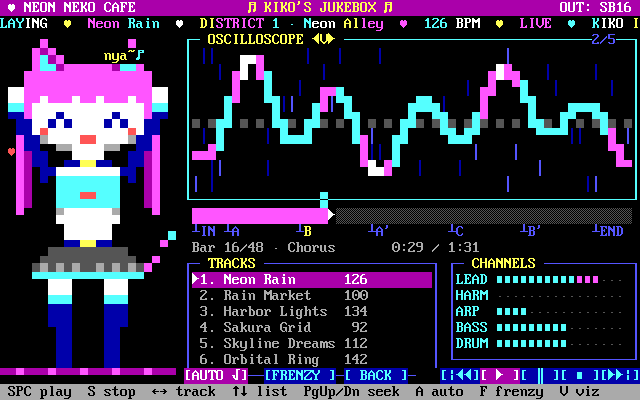Click the selection arrow beside Neon Rain
This screenshot has height=400, width=640.
click(x=196, y=279)
